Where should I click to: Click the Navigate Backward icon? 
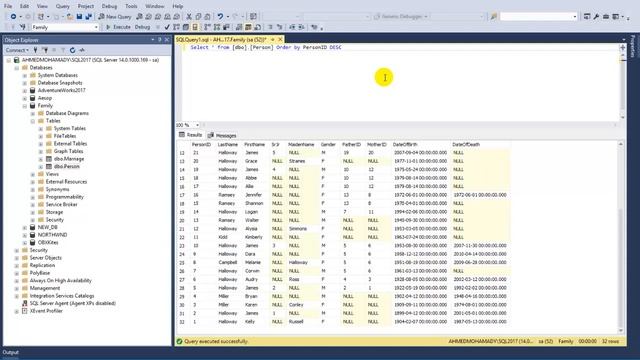click(13, 17)
